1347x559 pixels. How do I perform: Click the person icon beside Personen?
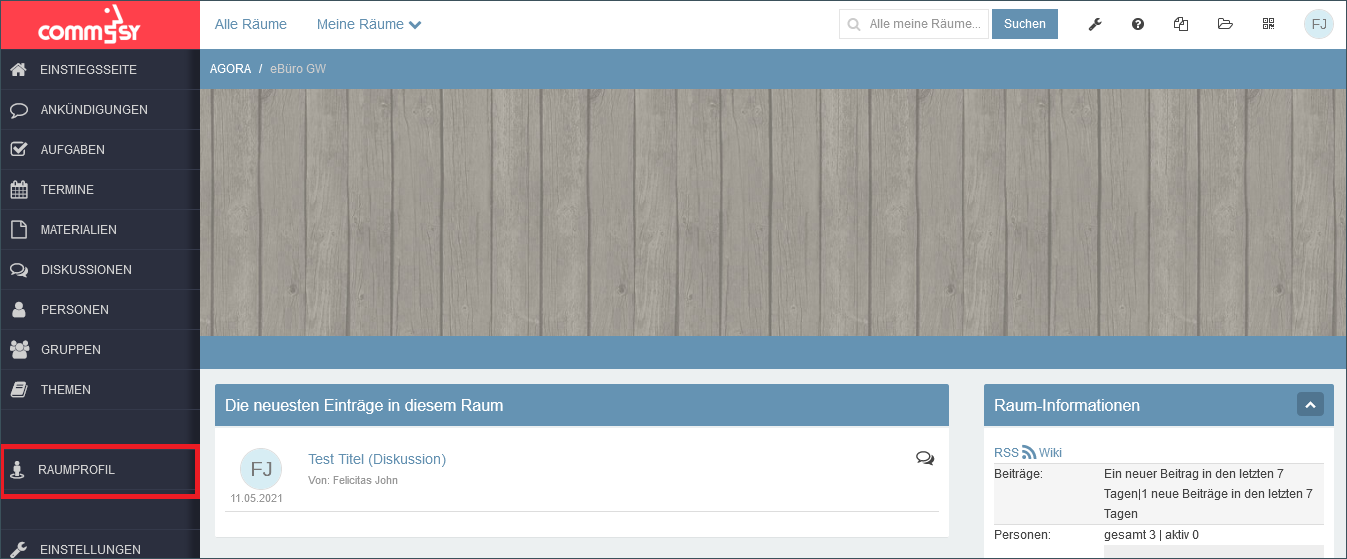pos(18,310)
